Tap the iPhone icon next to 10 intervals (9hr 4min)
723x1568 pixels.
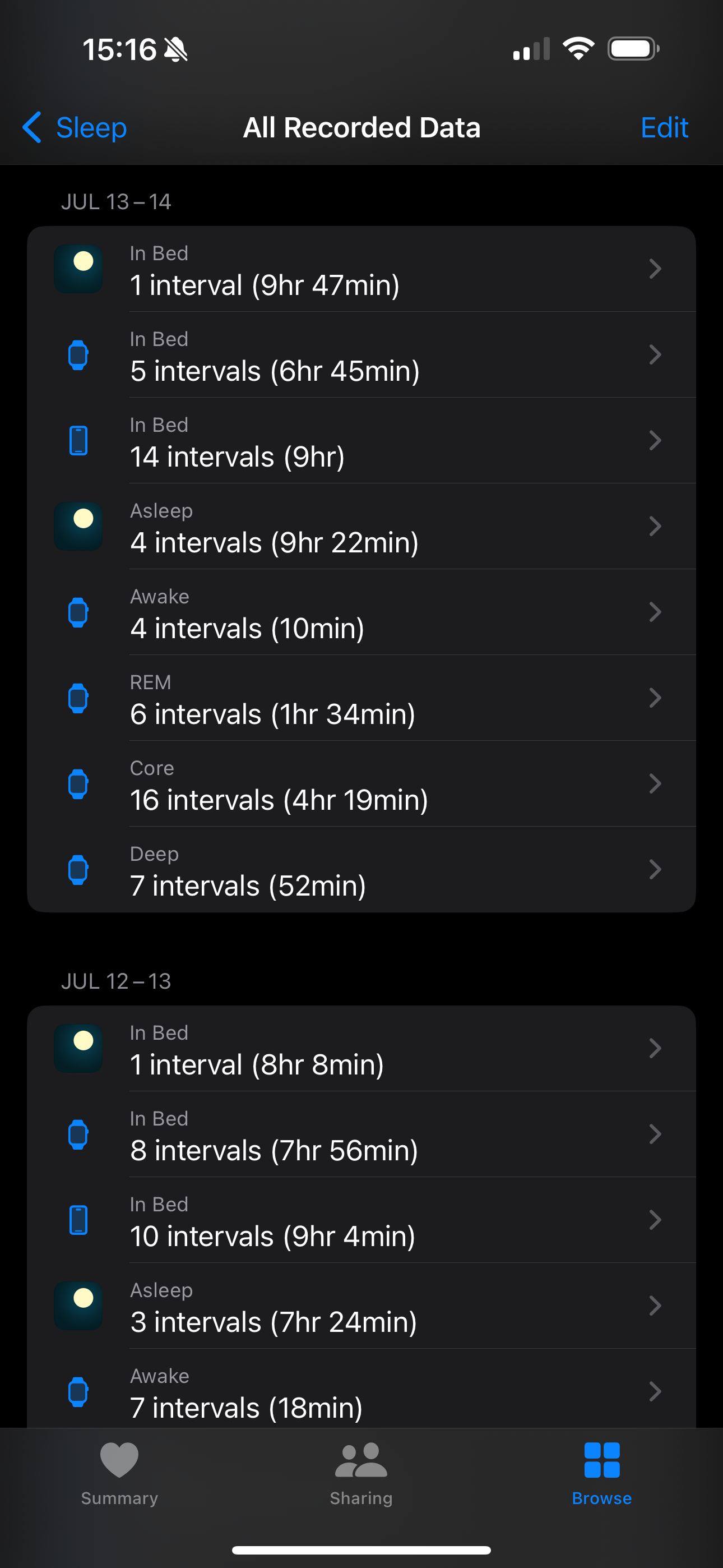point(78,1220)
